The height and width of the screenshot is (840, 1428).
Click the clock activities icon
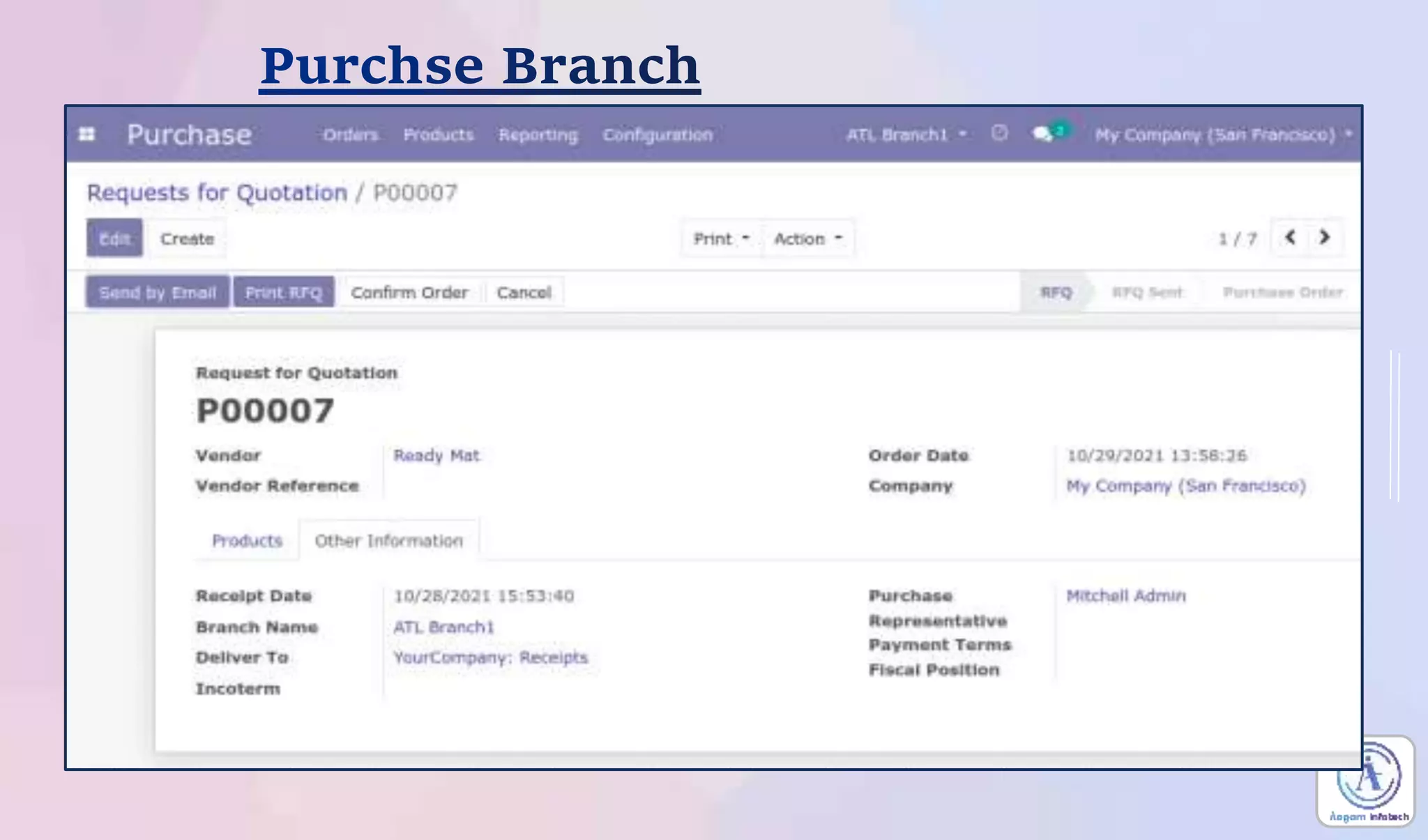[999, 133]
